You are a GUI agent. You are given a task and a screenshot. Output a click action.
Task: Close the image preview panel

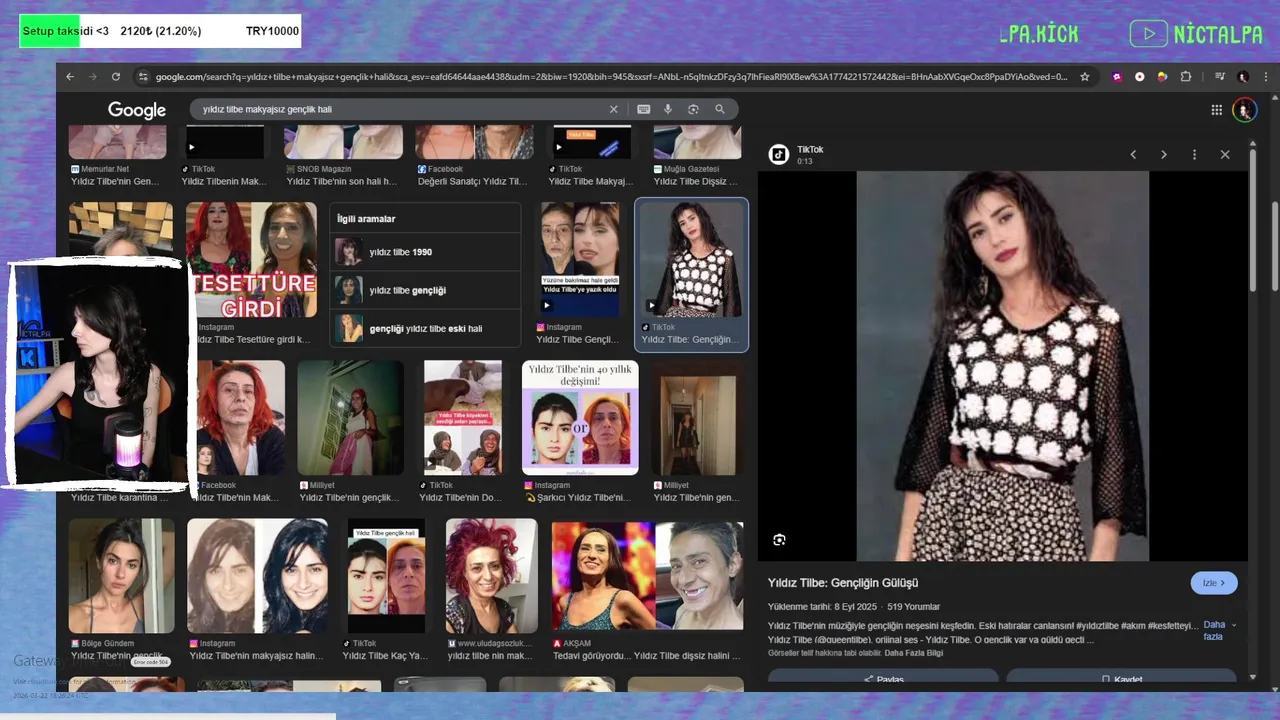(1225, 155)
